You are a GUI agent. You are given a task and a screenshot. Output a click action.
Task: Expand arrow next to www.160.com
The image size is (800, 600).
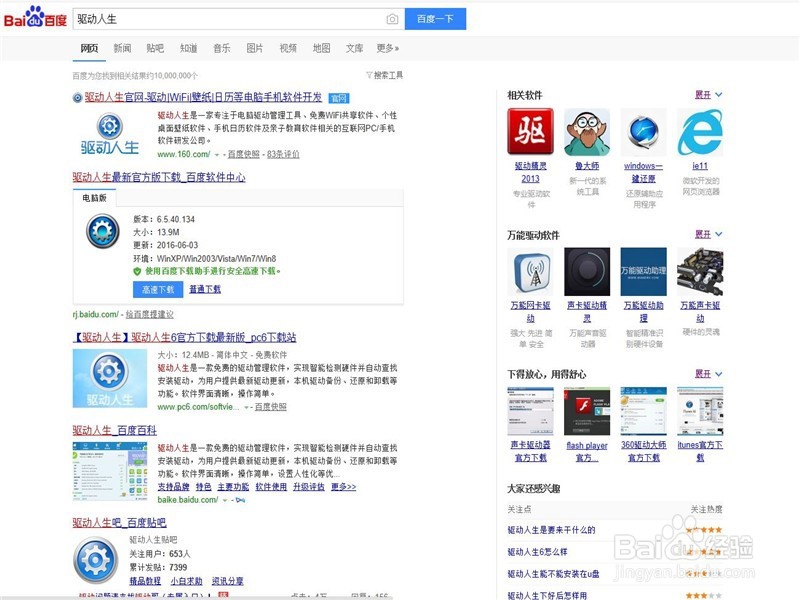(x=217, y=155)
